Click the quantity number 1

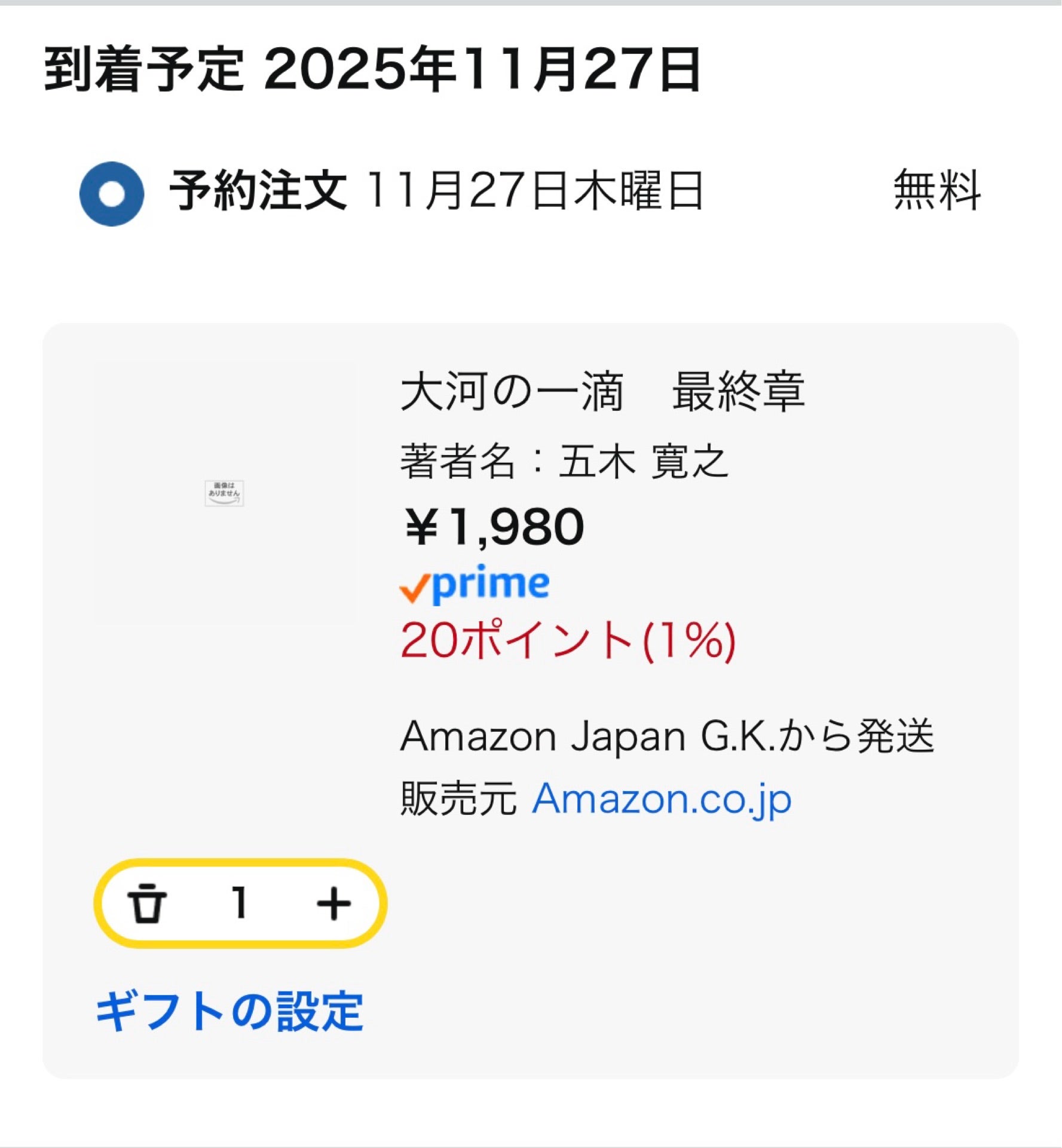pos(240,903)
